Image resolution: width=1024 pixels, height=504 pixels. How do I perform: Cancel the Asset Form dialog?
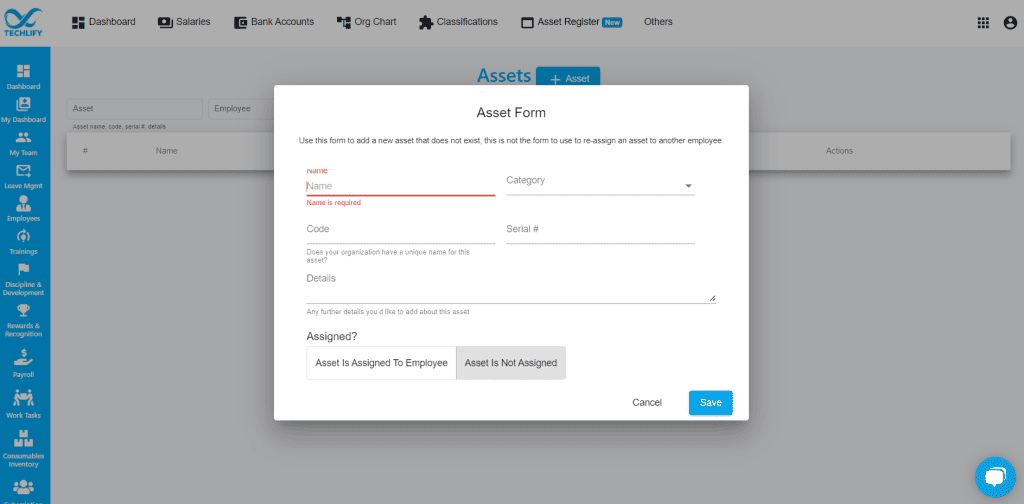647,403
